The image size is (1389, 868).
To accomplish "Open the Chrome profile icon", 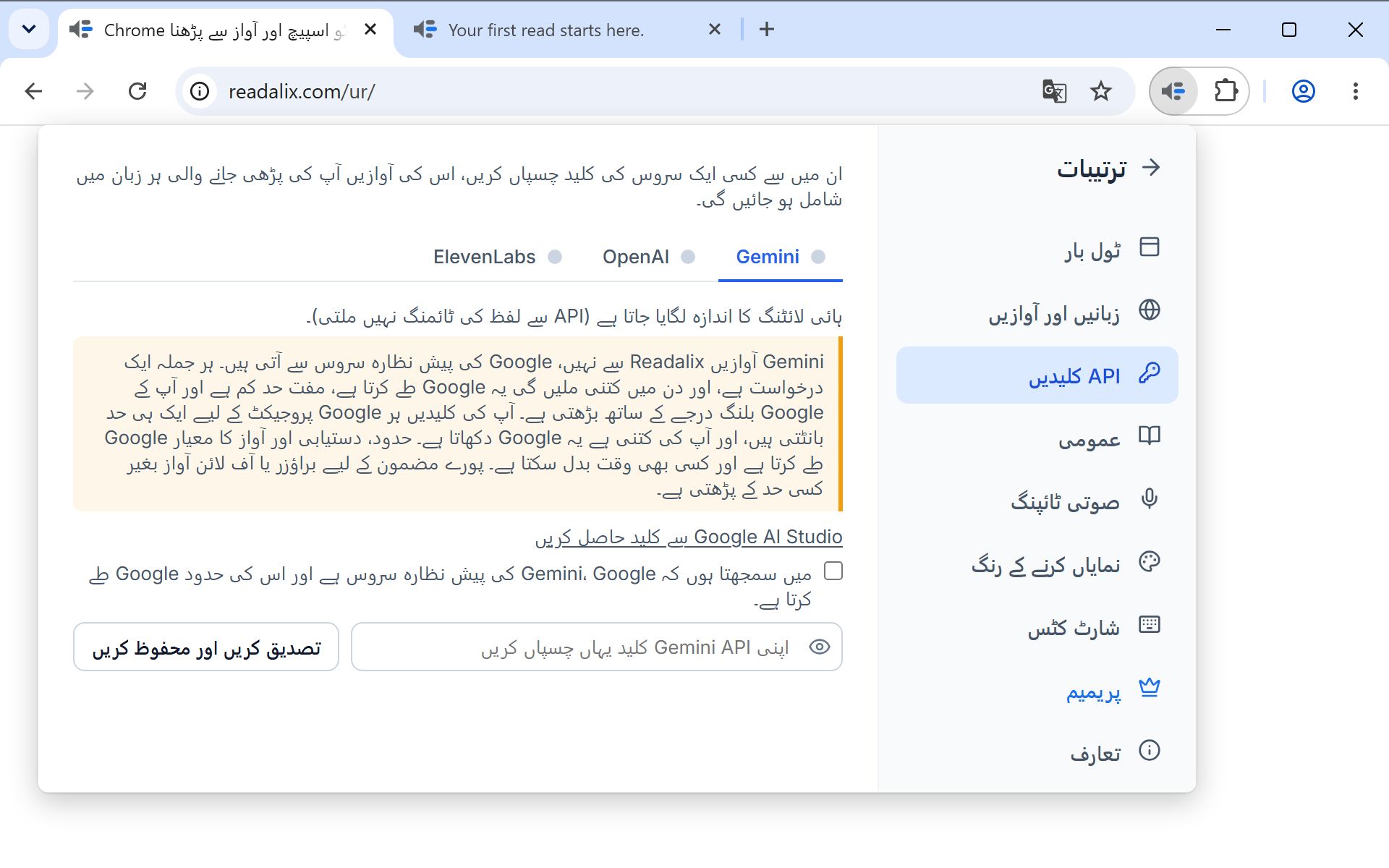I will (x=1304, y=91).
